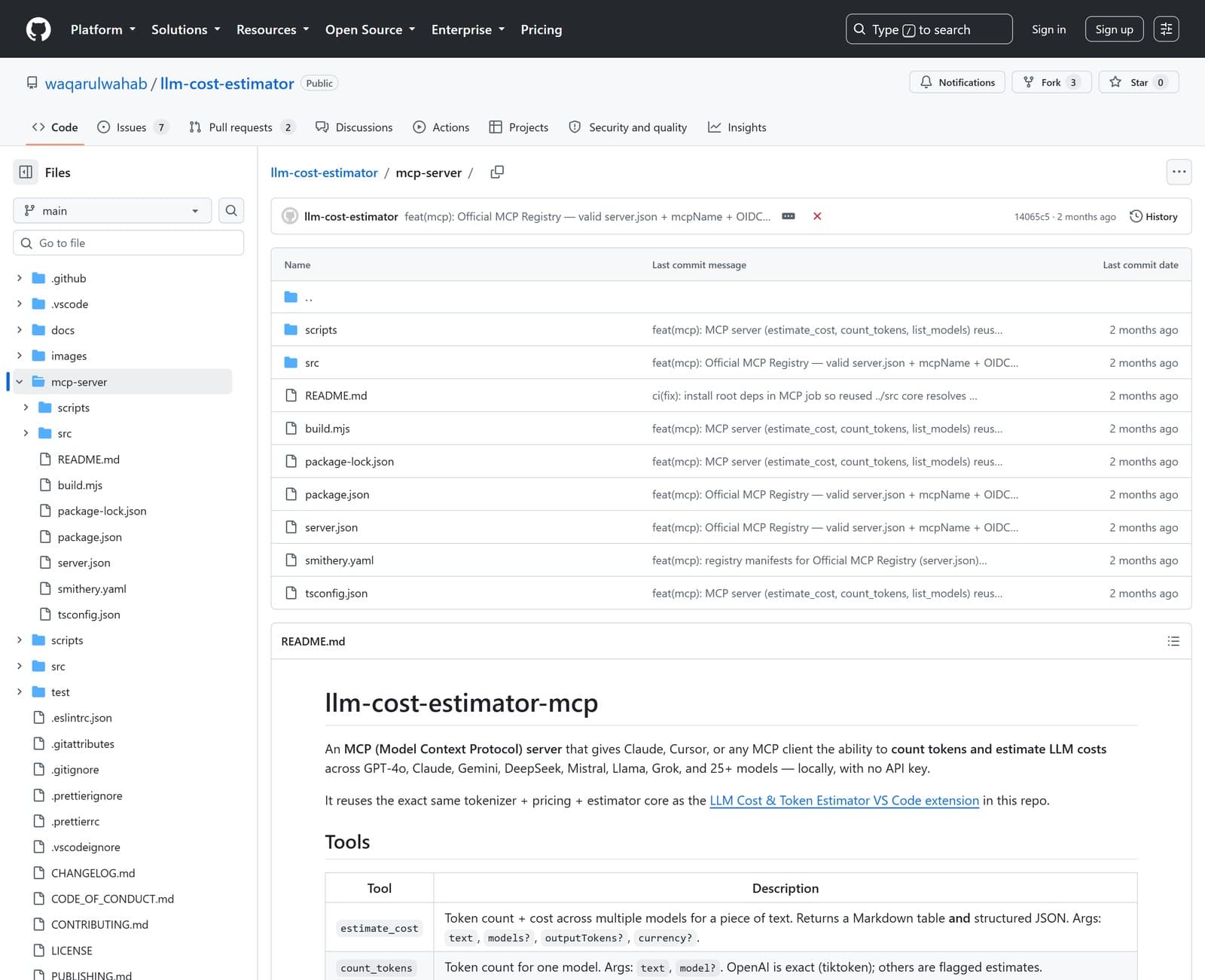Expand the test folder in tree
The image size is (1205, 980).
(x=20, y=692)
